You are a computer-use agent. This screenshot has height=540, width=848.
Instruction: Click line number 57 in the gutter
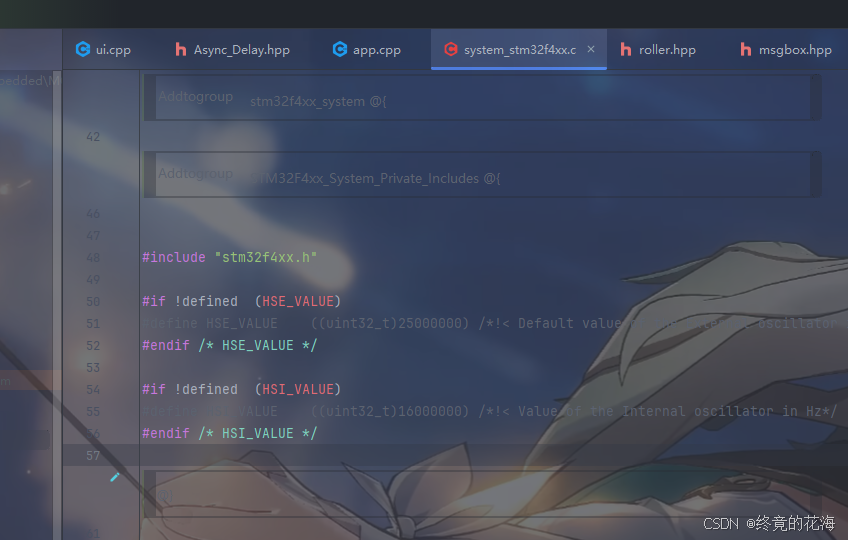[x=93, y=456]
